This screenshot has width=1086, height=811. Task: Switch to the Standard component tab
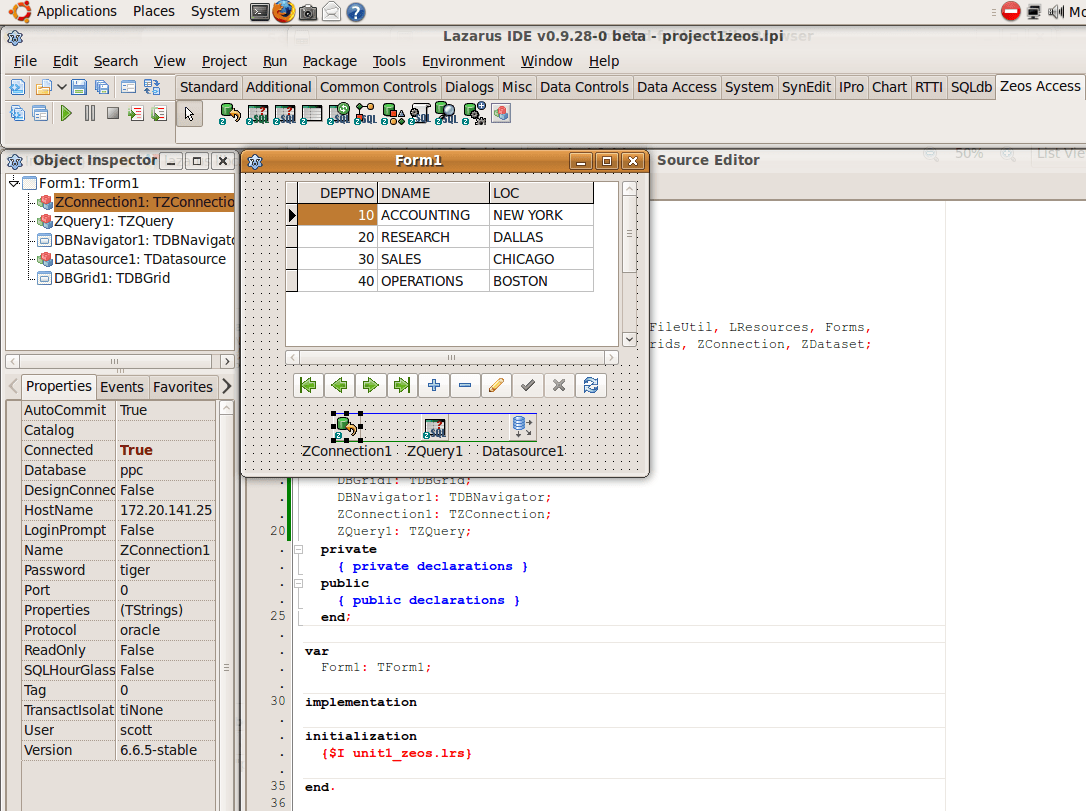[208, 87]
